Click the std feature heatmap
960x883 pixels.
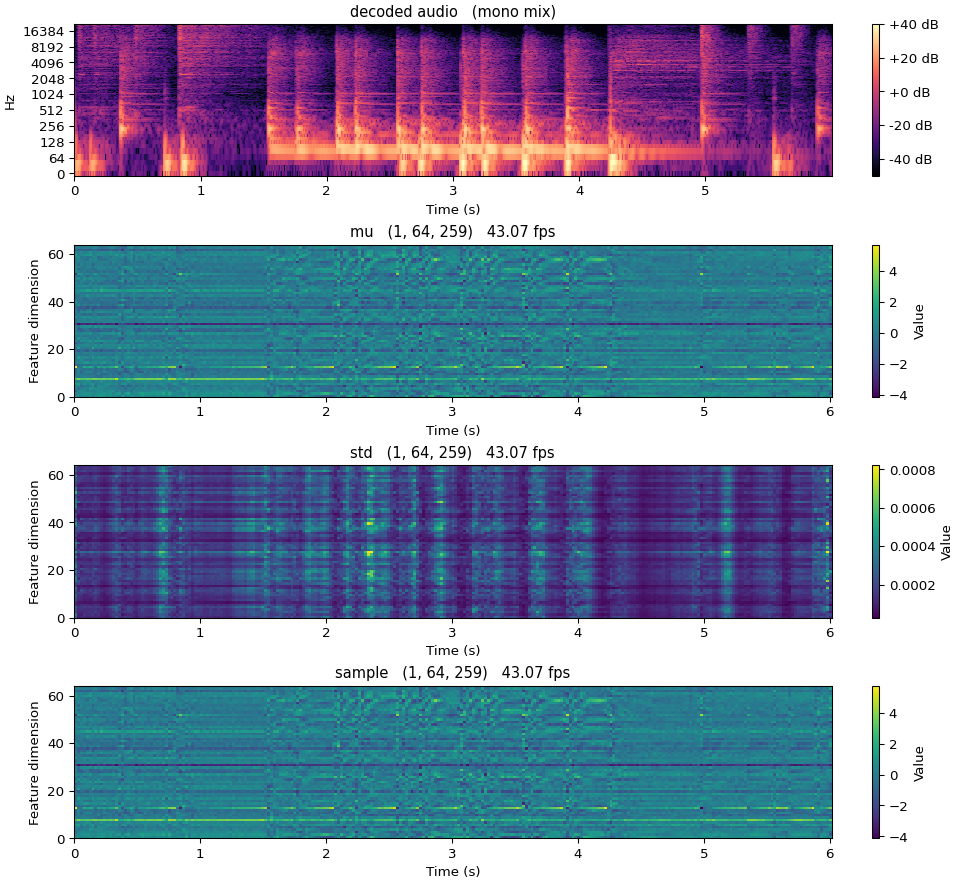[453, 542]
